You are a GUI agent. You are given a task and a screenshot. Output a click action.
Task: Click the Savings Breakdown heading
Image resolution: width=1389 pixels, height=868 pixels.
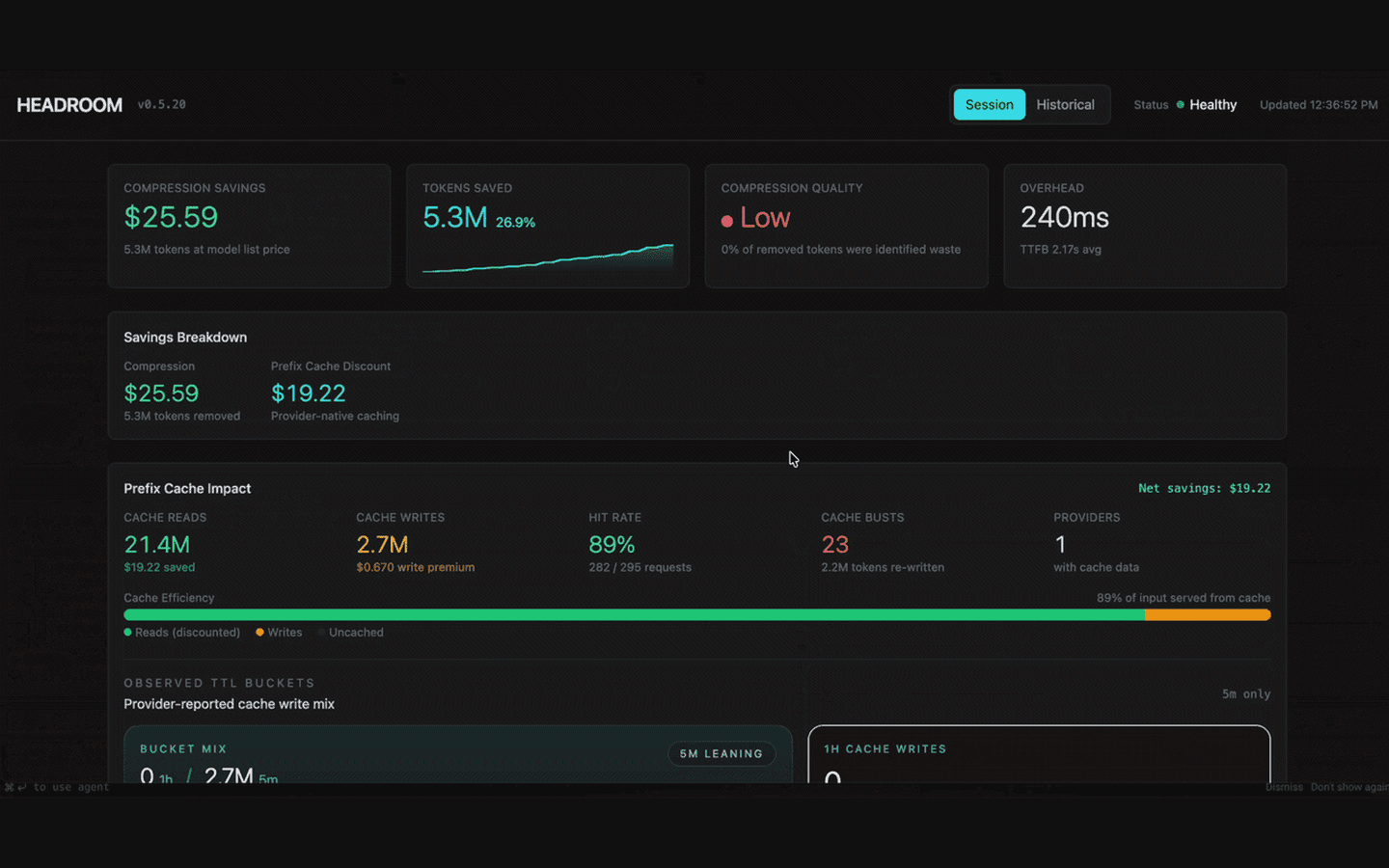pyautogui.click(x=185, y=337)
